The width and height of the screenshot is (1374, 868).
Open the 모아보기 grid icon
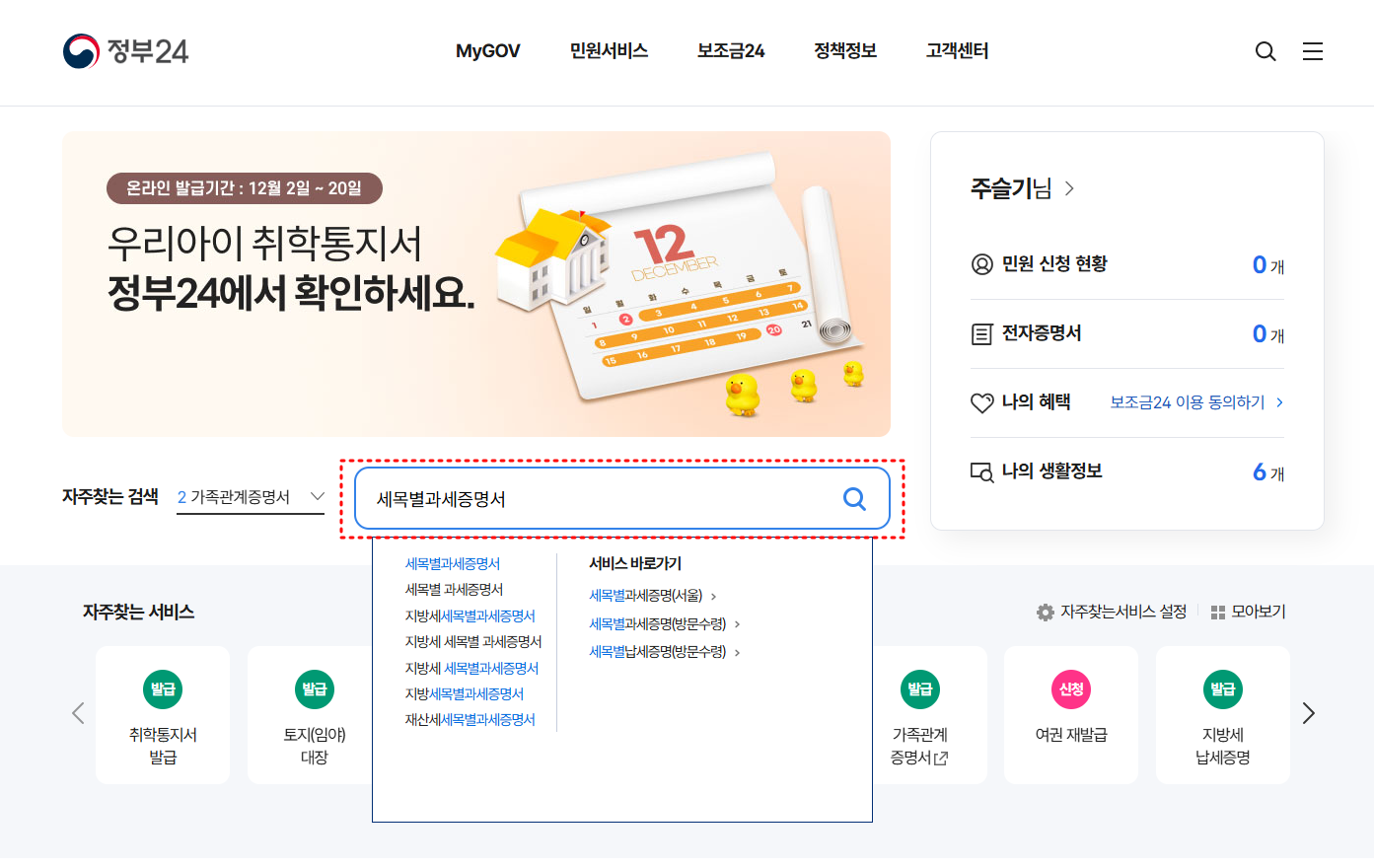click(1218, 613)
